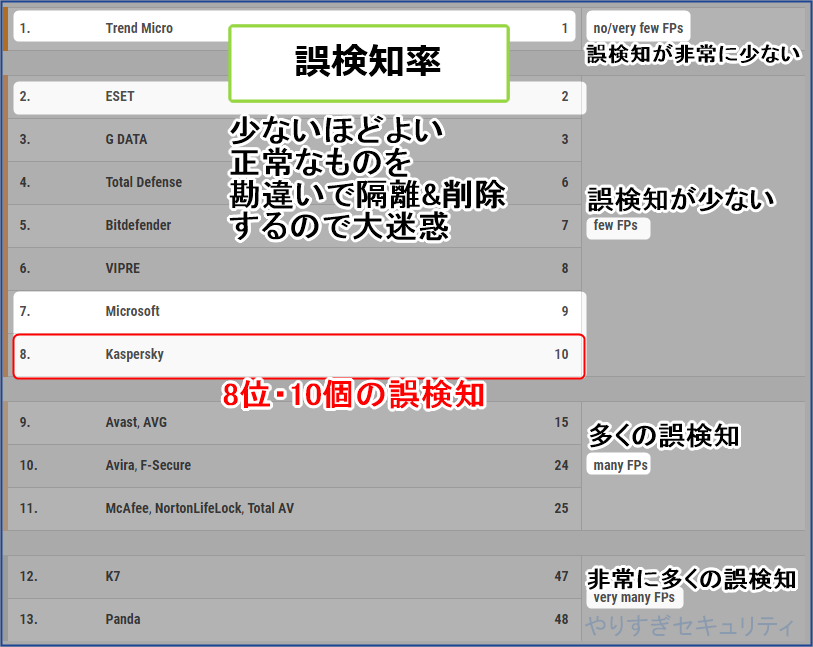813x647 pixels.
Task: Select McAfee, NortonLifeLock, Total AV row
Action: [295, 509]
